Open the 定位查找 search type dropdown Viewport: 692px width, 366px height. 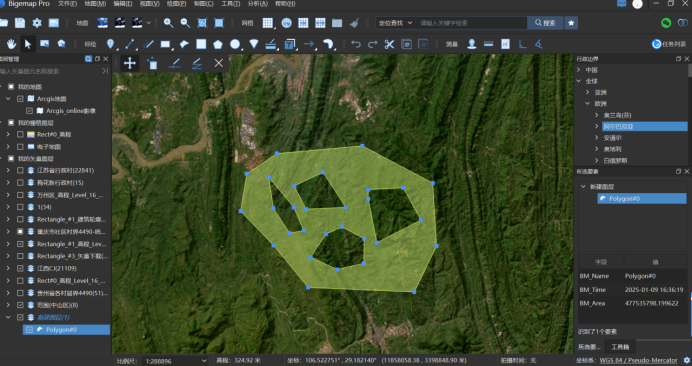(x=395, y=23)
